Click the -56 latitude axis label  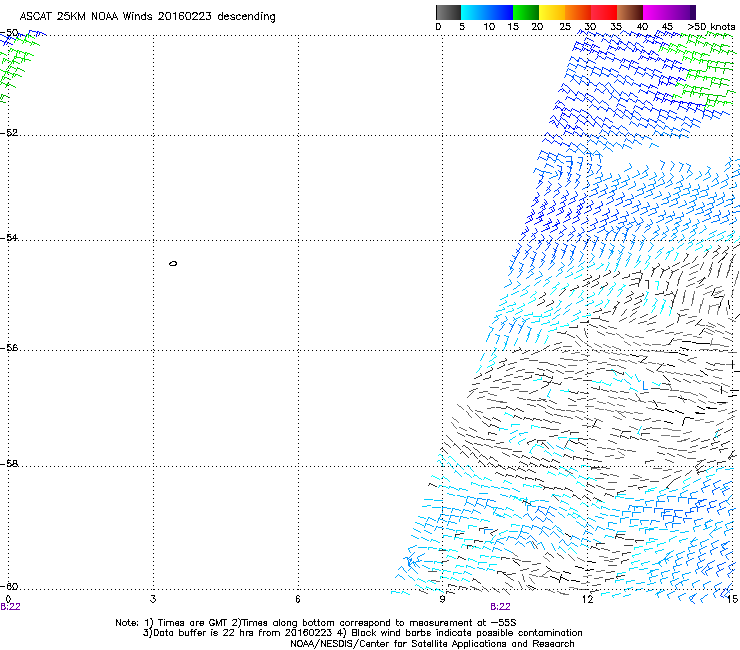pyautogui.click(x=9, y=348)
